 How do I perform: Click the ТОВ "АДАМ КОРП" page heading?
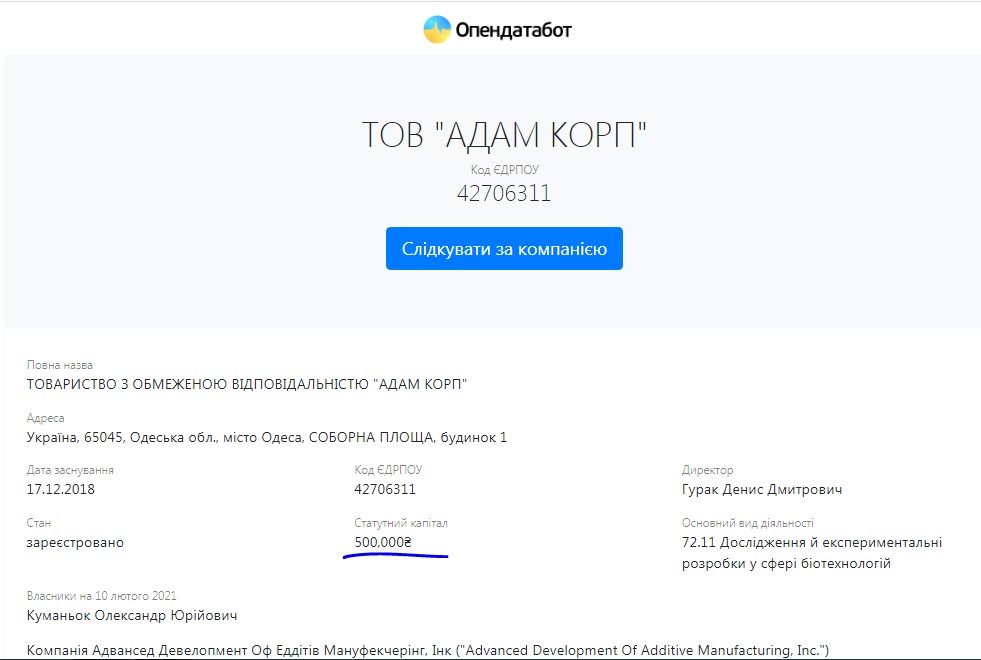pos(504,135)
